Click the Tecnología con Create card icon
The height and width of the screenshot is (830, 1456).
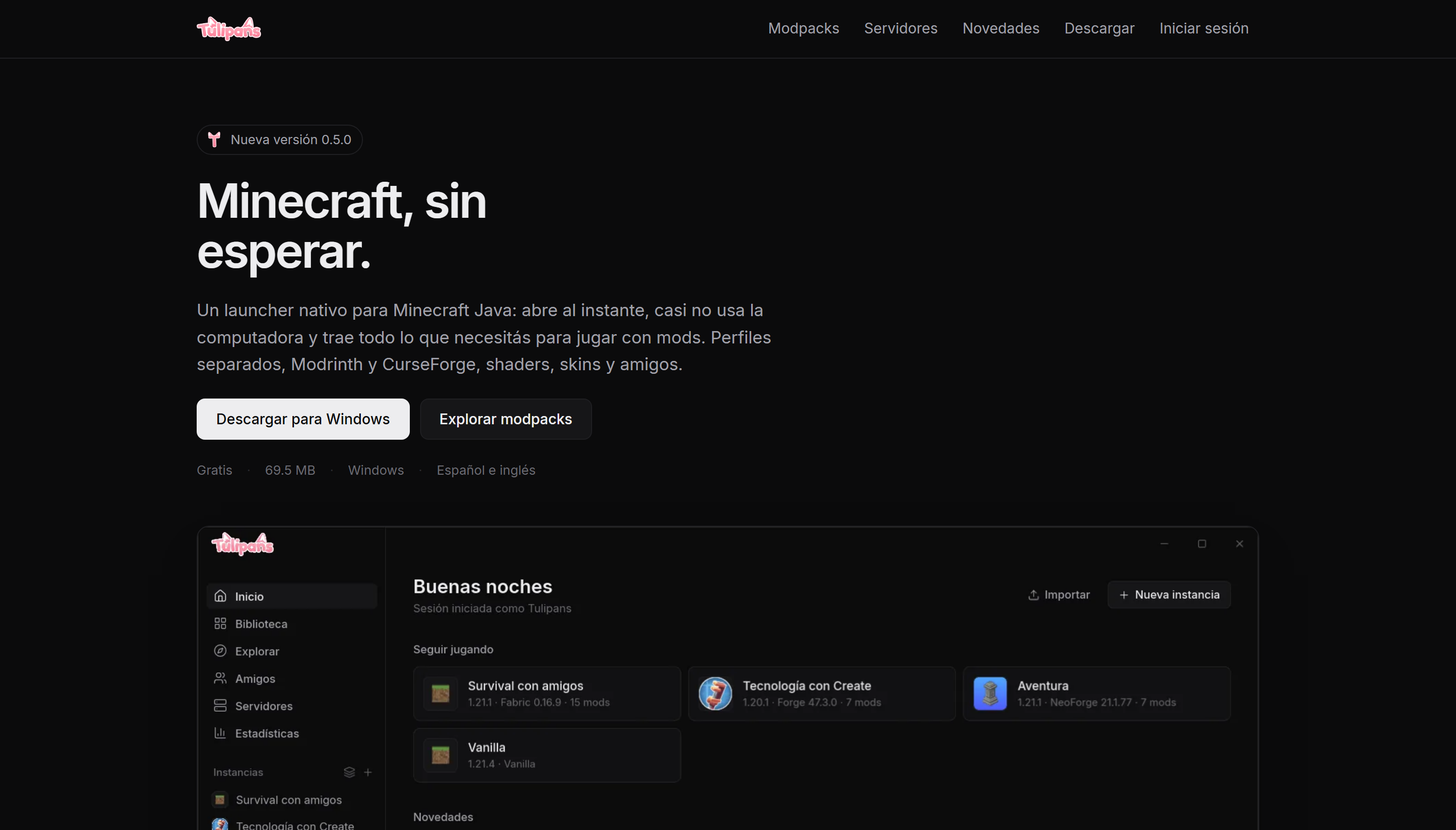pyautogui.click(x=715, y=694)
